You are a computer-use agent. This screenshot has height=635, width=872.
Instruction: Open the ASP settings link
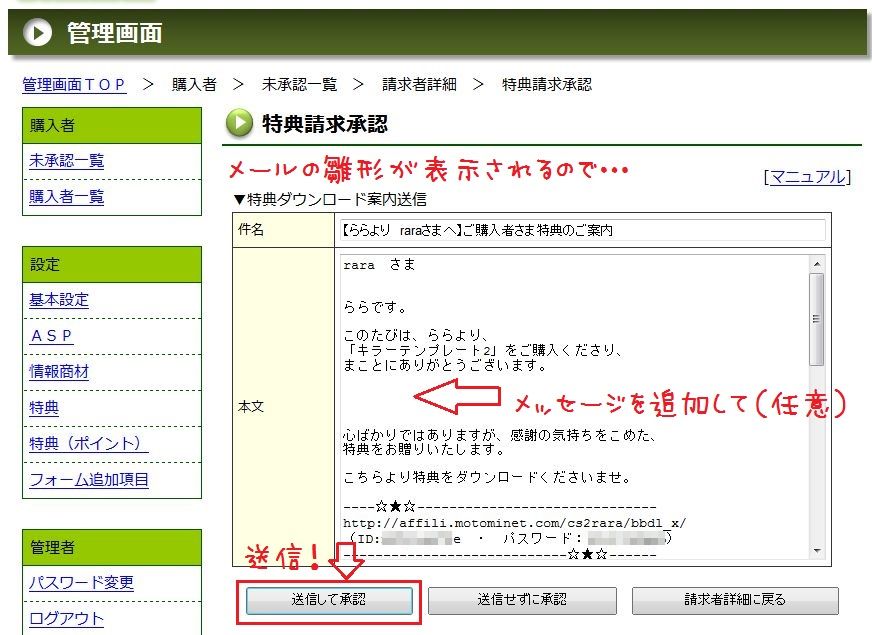52,336
